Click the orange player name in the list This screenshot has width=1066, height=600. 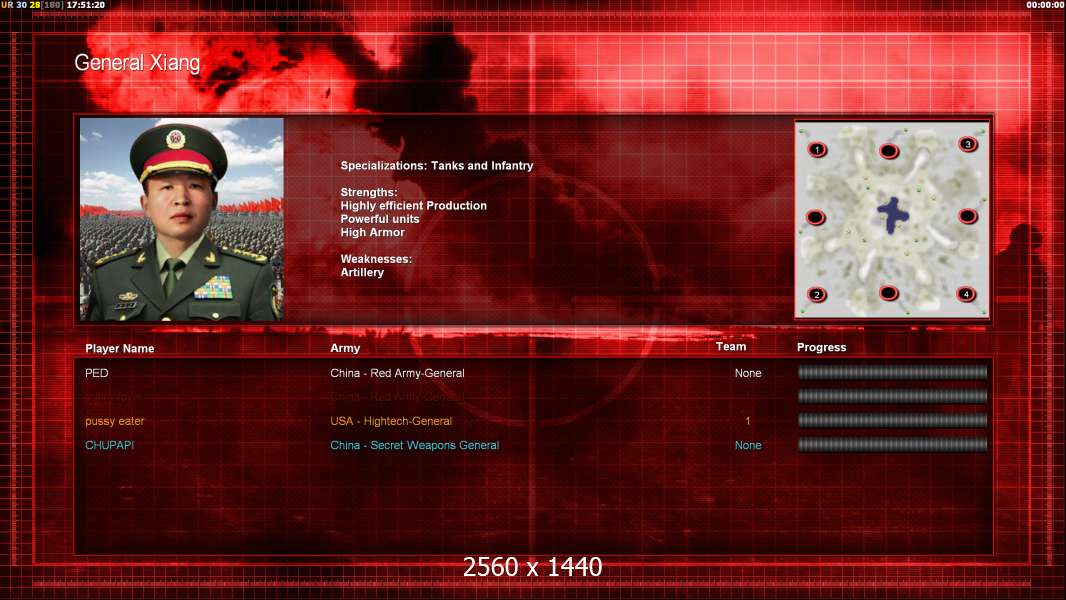pos(114,421)
